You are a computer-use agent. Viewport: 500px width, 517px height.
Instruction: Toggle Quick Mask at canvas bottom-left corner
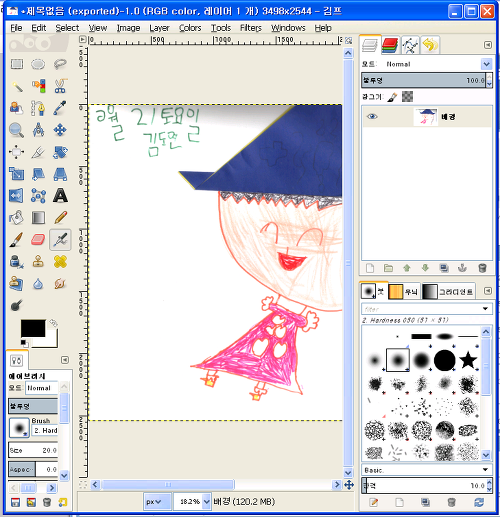pyautogui.click(x=83, y=484)
